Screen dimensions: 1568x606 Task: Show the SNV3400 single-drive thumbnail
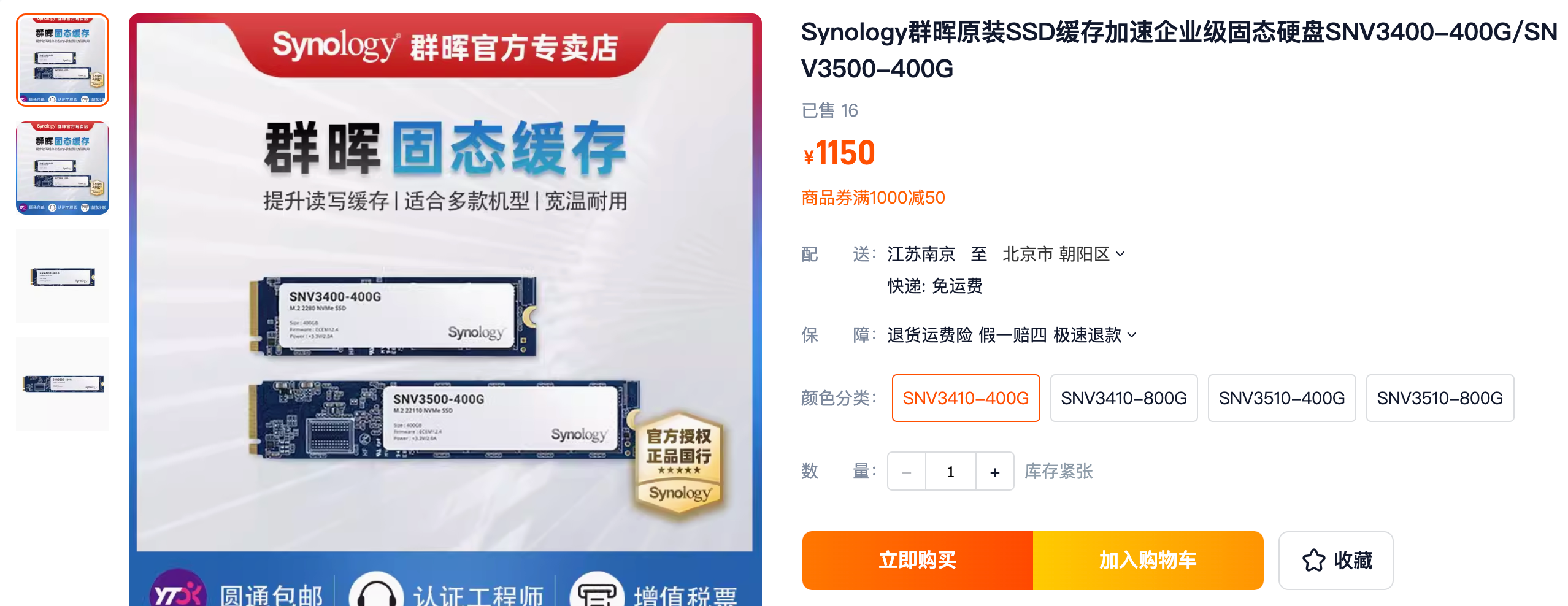tap(63, 276)
